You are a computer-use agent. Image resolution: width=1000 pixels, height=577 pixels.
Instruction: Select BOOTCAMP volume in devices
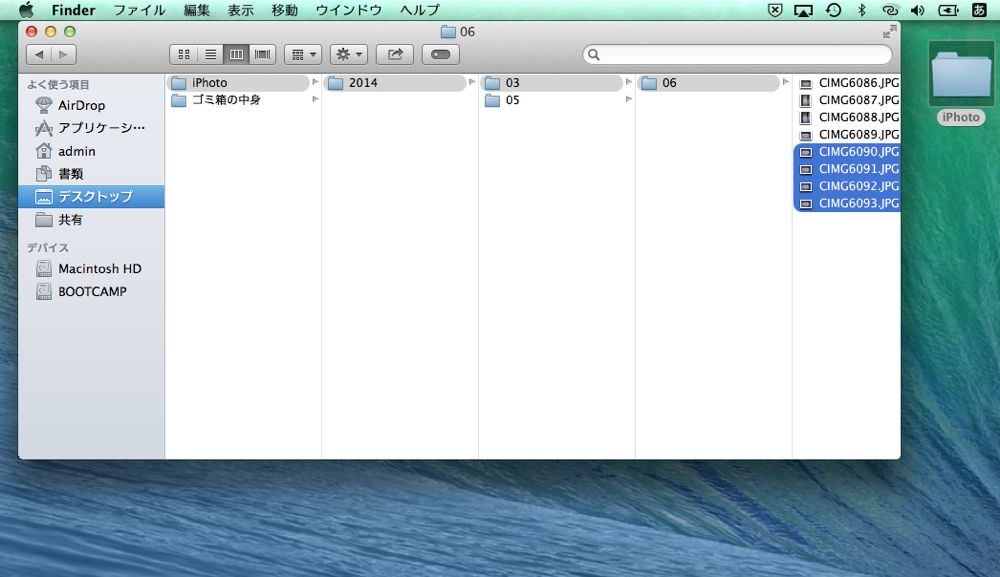pos(91,291)
